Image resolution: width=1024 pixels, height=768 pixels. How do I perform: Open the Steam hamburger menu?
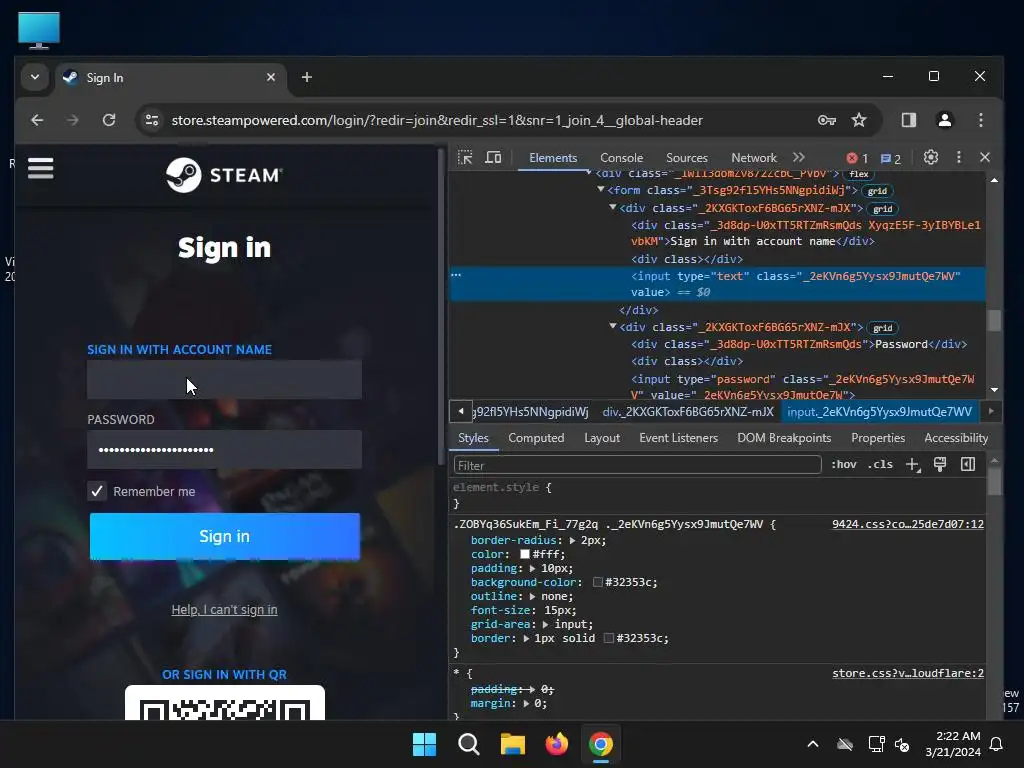40,168
